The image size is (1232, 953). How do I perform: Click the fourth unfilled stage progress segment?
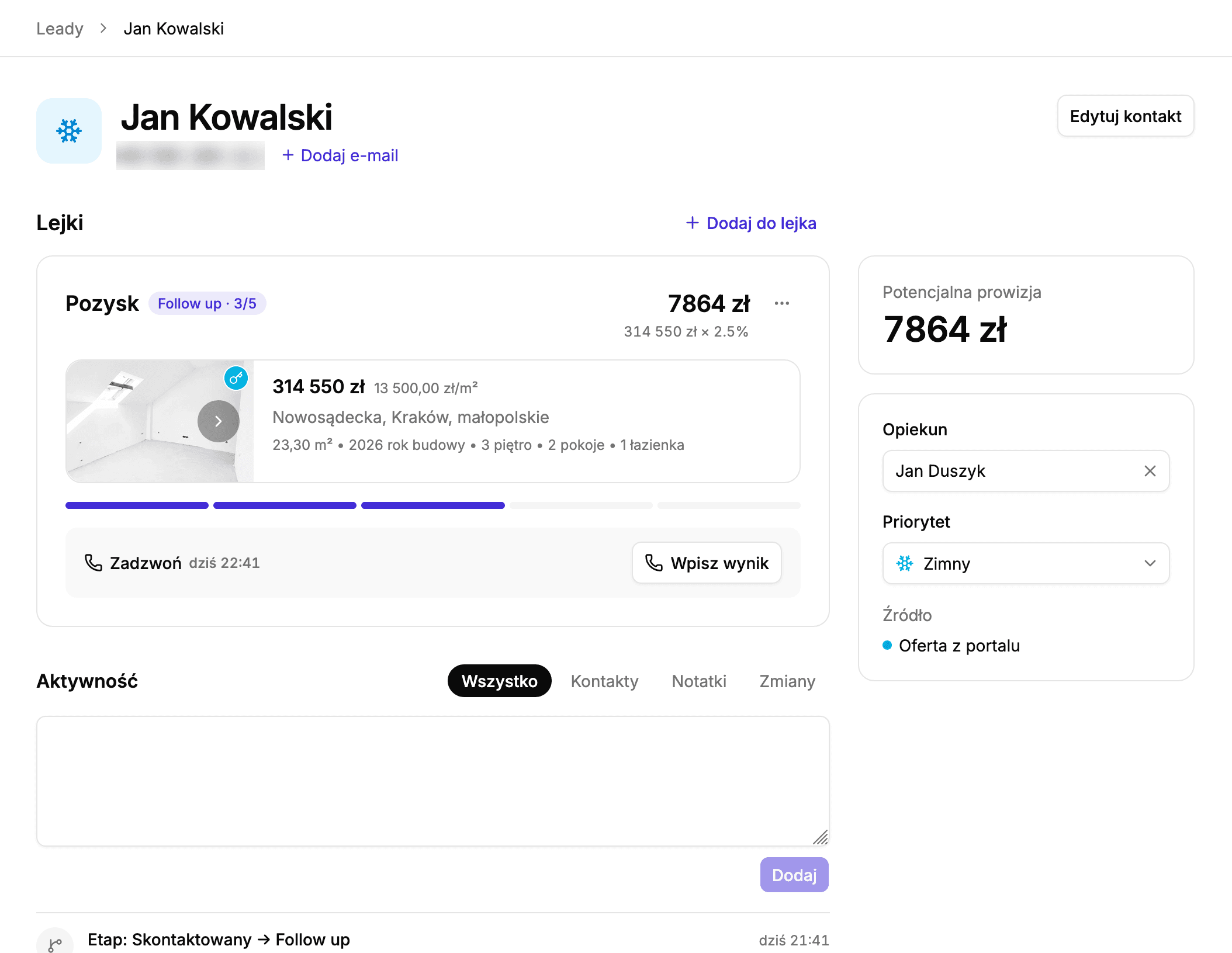pos(581,505)
